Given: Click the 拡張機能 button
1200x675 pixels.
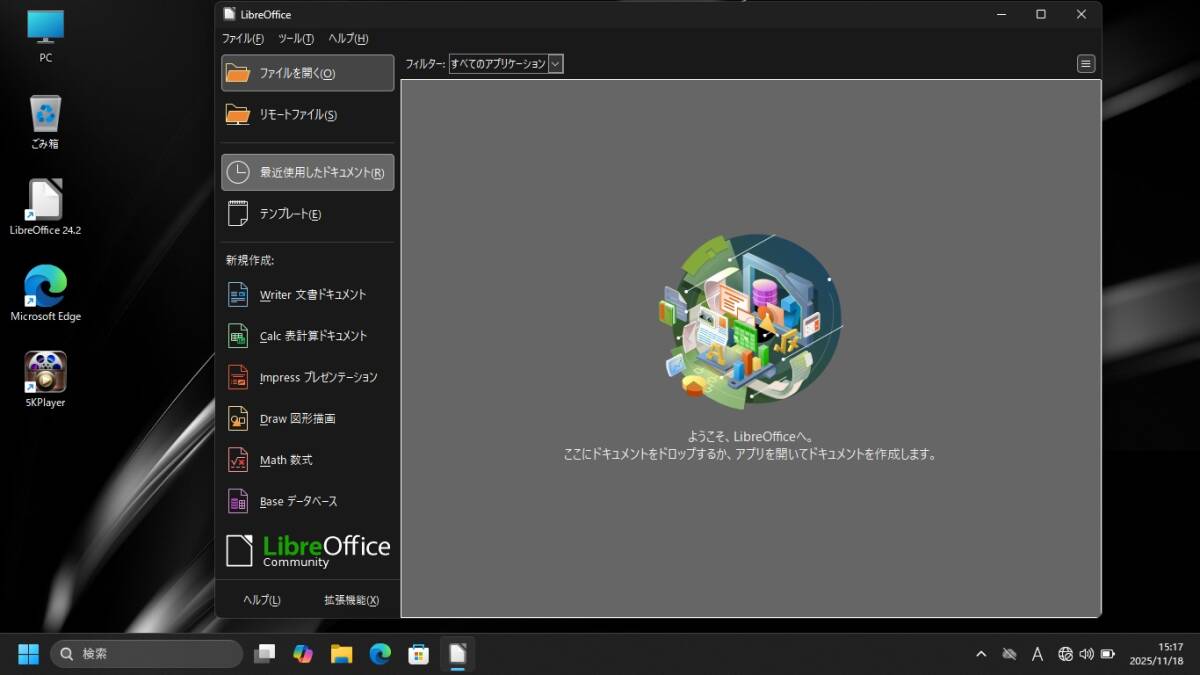Looking at the screenshot, I should click(x=351, y=600).
